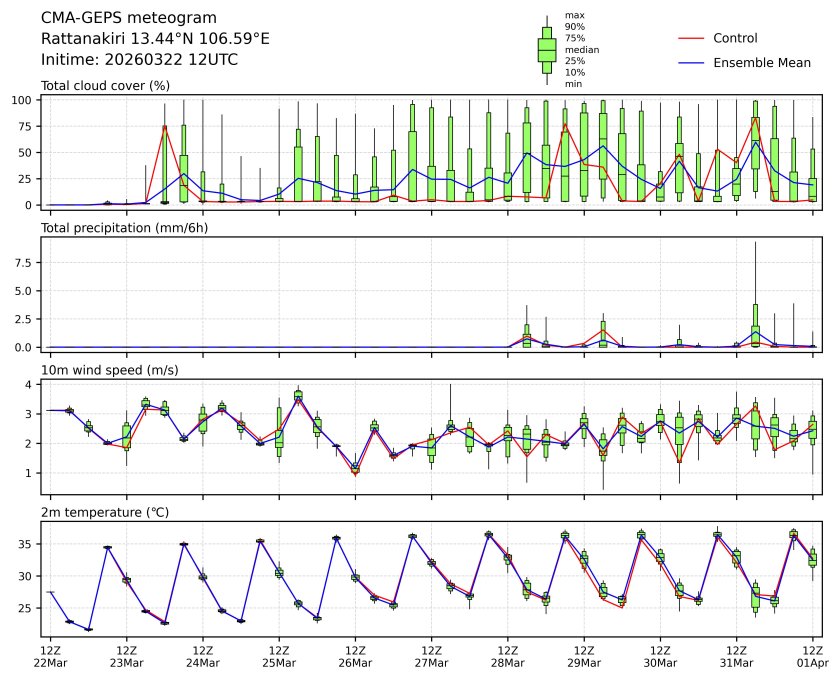Screen dimensions: 840x680
Task: Click the '12Z 28Mar' x-axis label
Action: point(507,656)
